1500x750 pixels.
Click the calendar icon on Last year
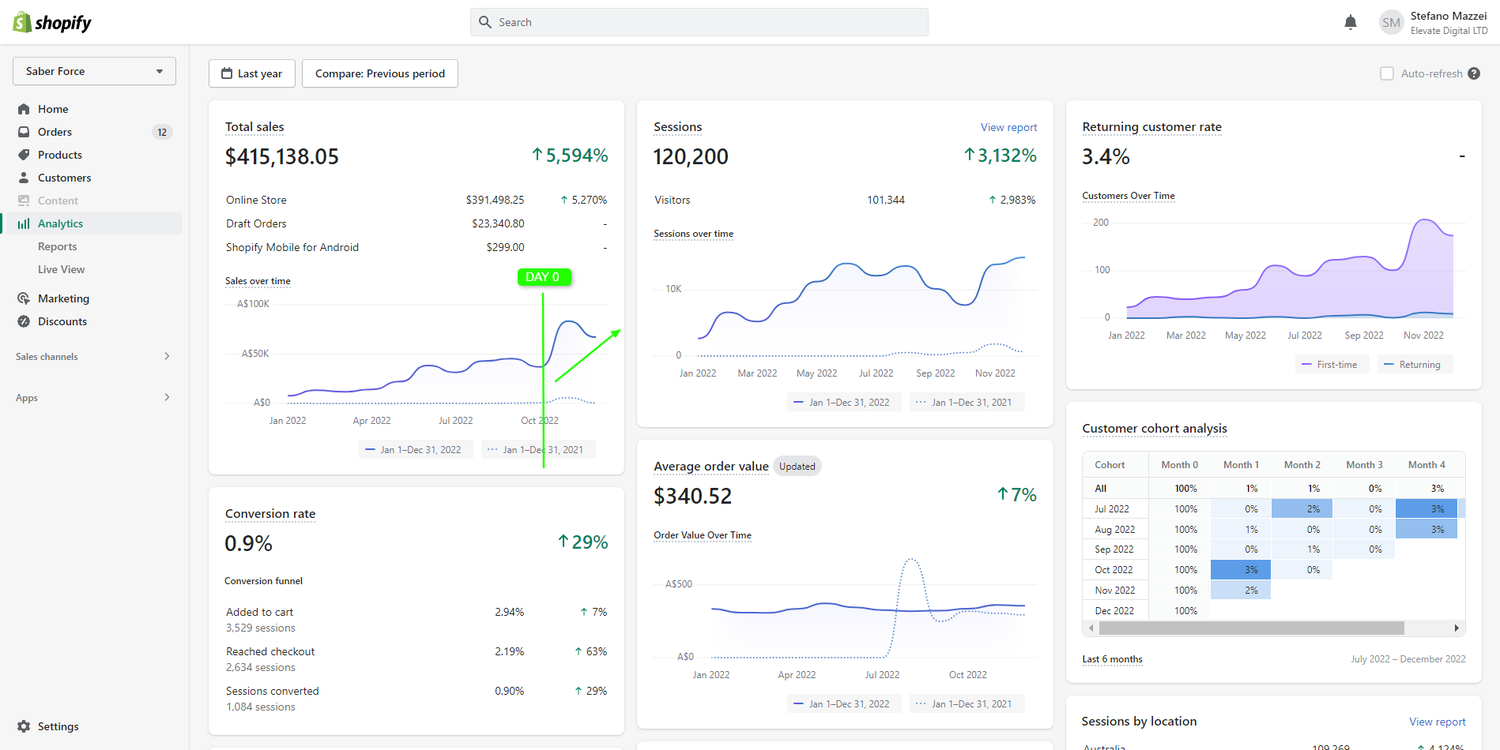tap(227, 73)
